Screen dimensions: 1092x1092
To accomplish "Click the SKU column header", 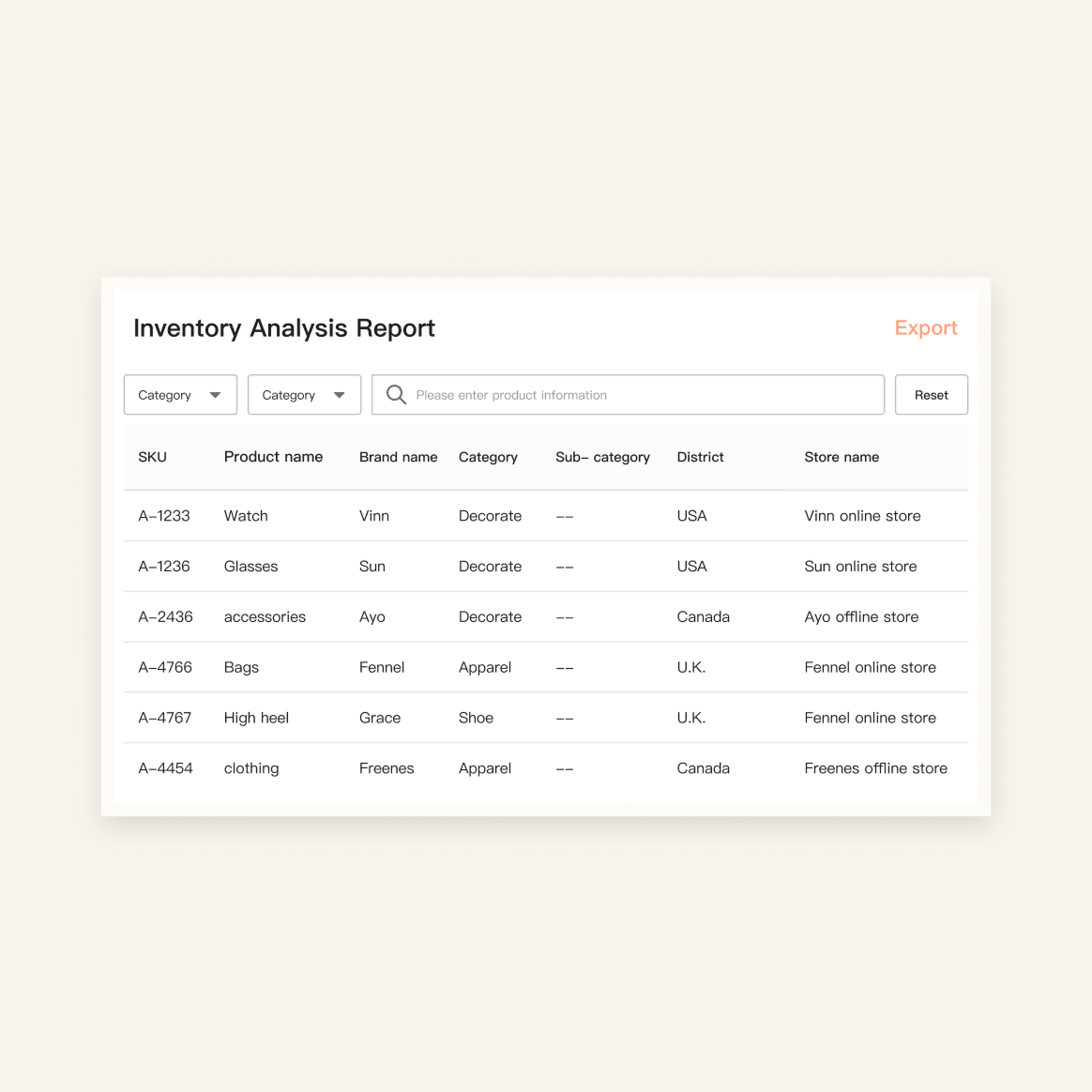I will pyautogui.click(x=153, y=457).
